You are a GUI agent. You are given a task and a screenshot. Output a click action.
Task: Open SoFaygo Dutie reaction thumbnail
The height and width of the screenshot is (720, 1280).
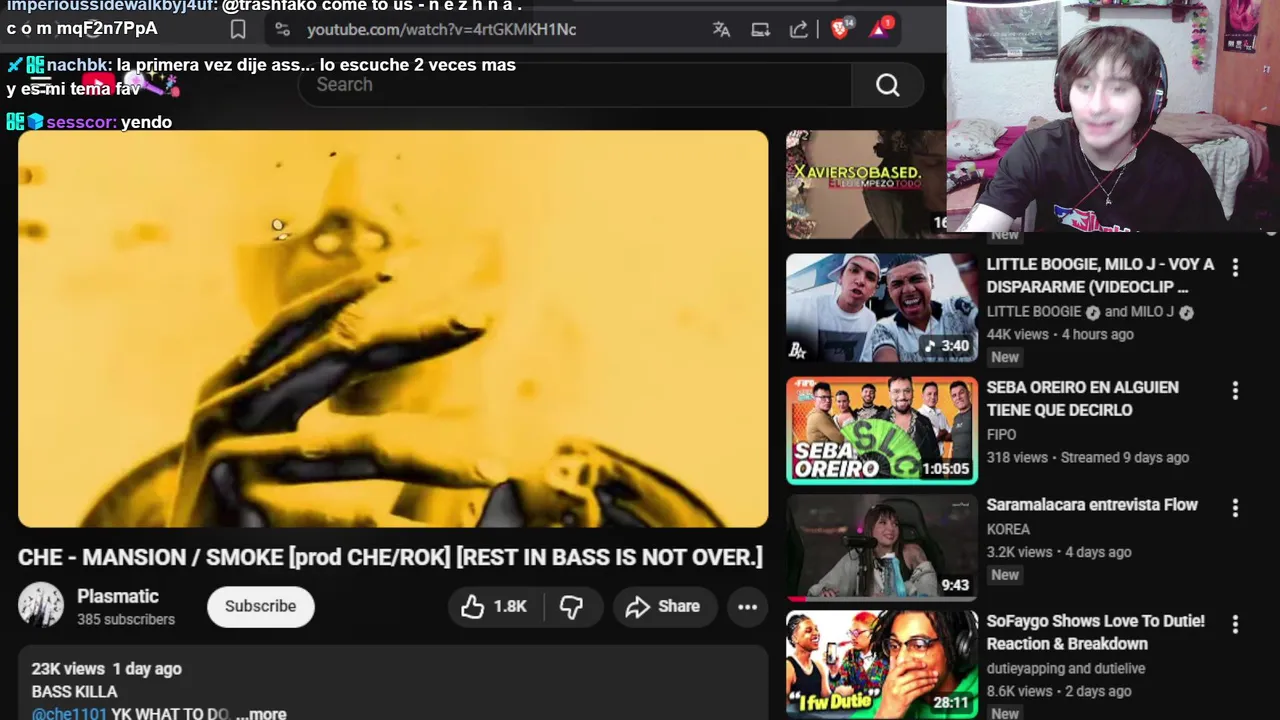point(882,664)
